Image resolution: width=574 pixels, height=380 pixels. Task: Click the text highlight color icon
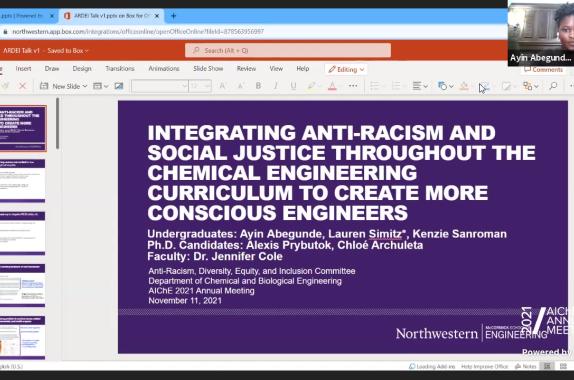312,86
